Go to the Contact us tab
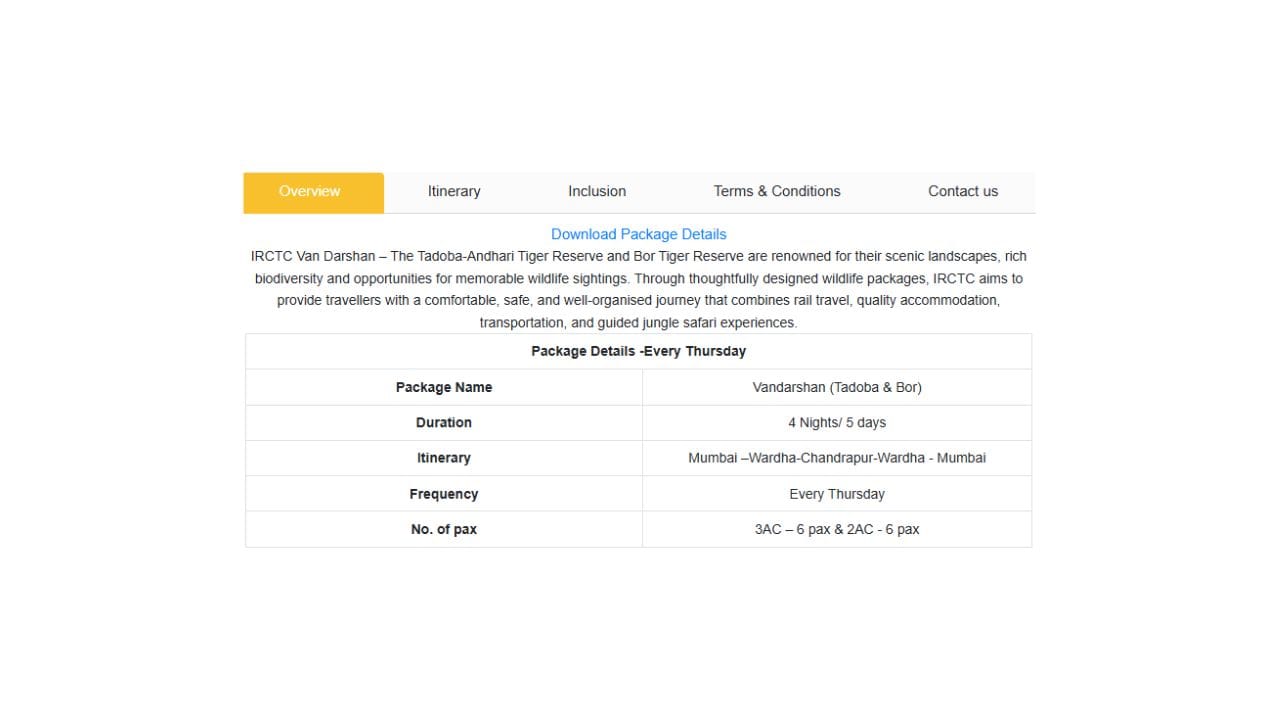Screen dimensions: 1280x720 tap(963, 192)
